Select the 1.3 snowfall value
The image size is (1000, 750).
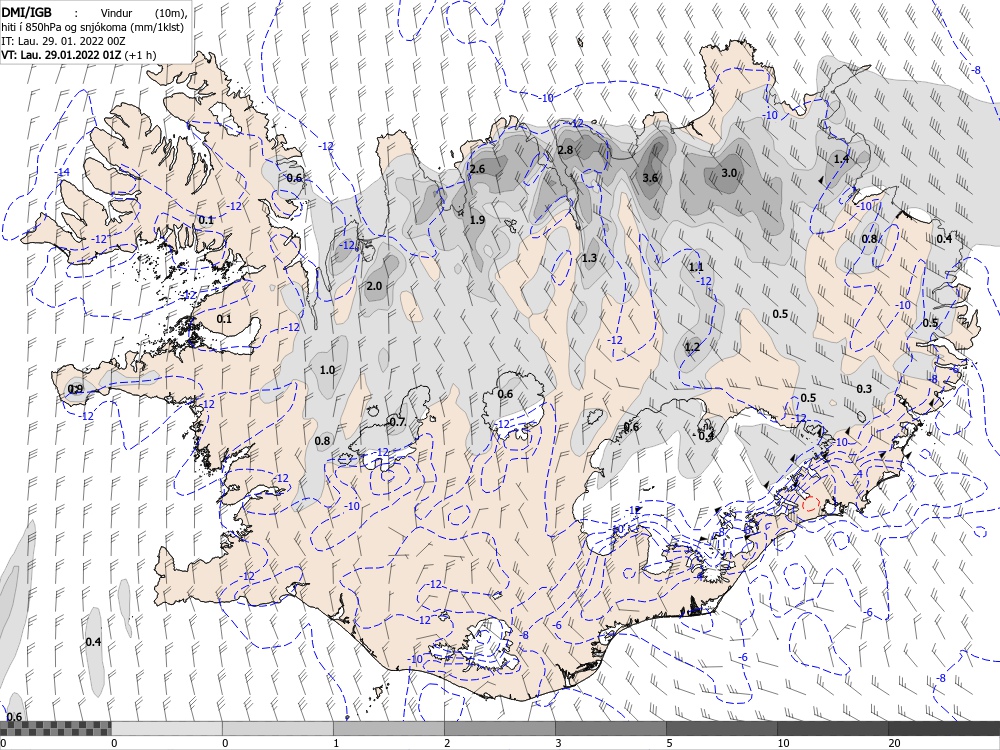589,258
